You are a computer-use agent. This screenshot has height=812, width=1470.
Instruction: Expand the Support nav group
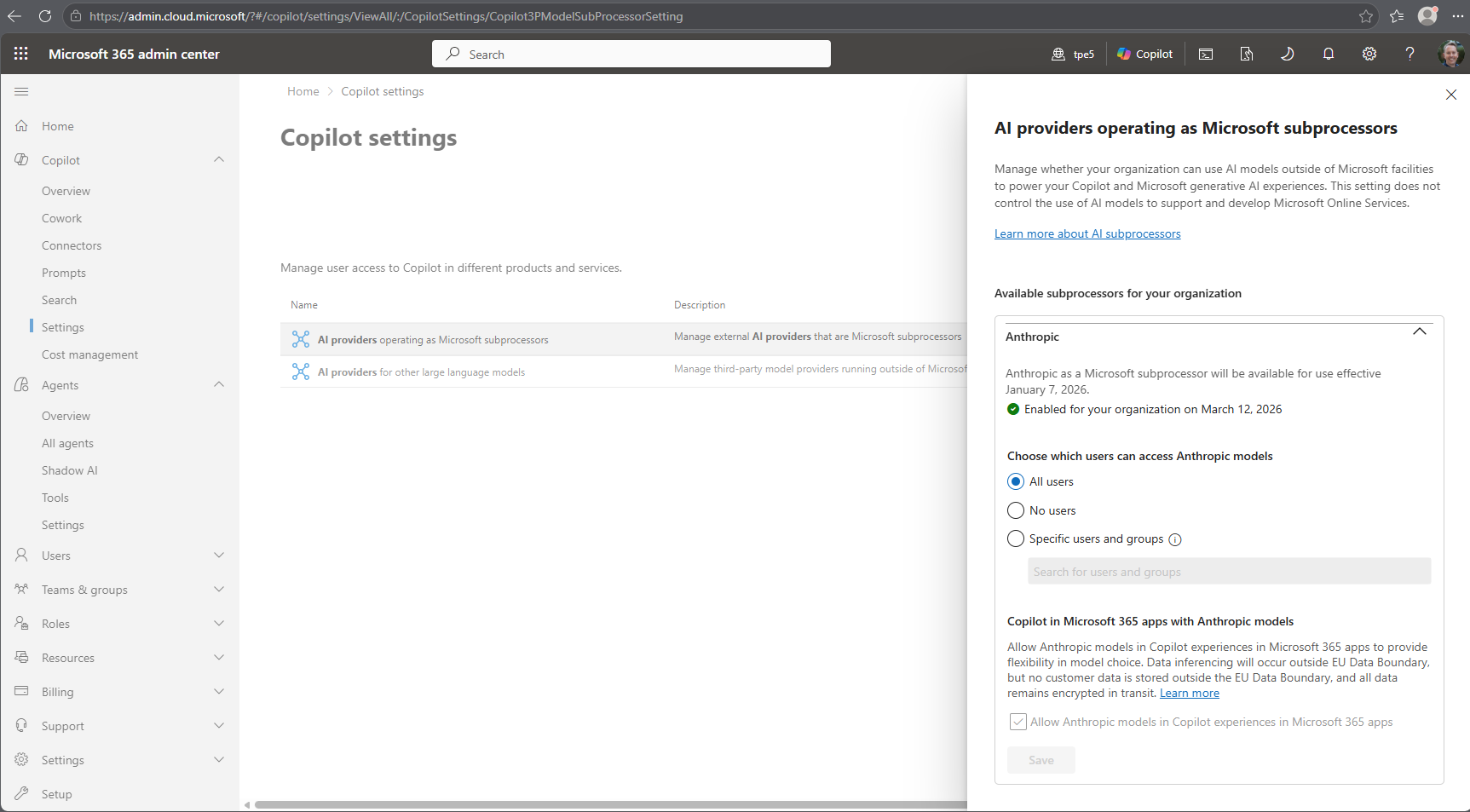tap(219, 726)
